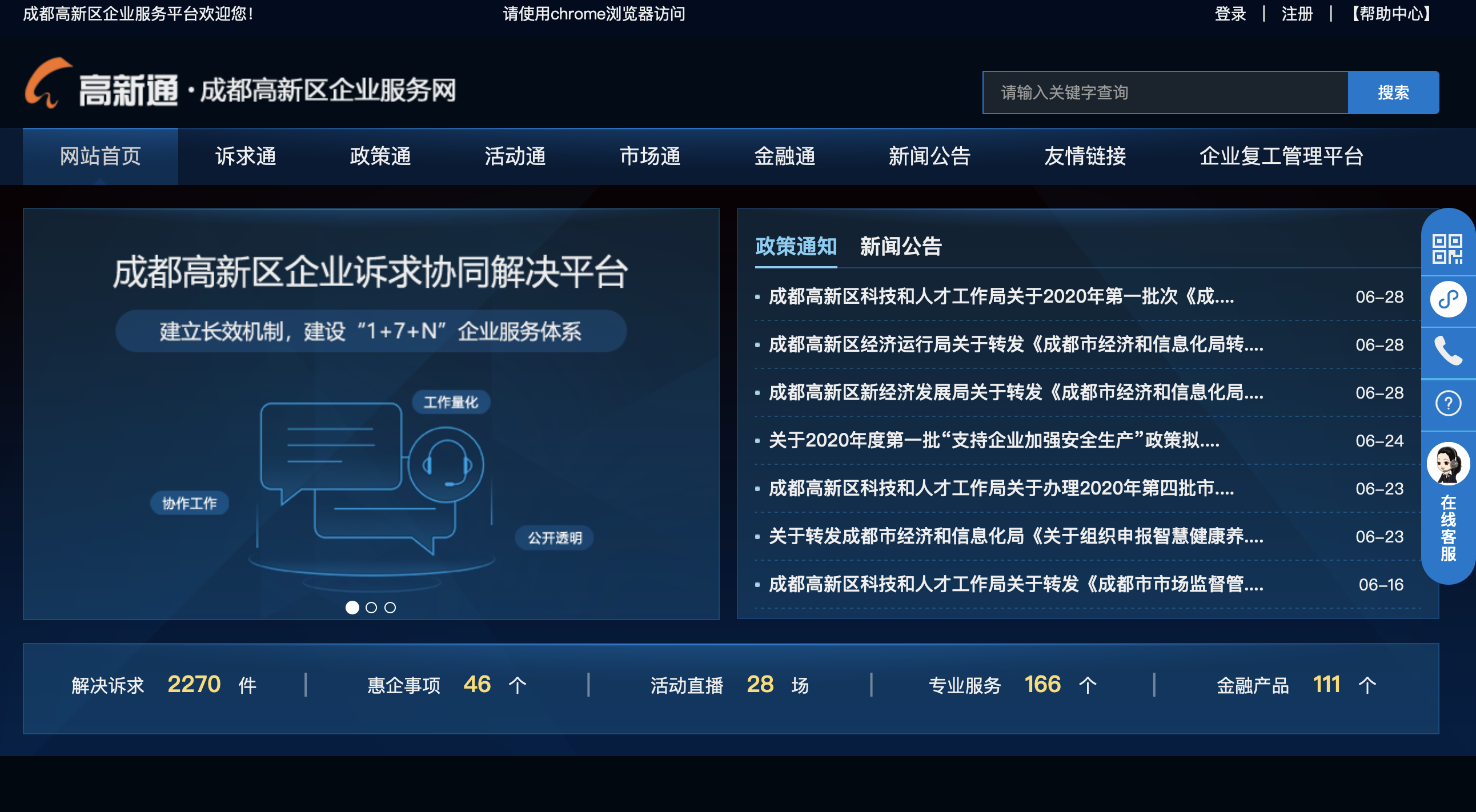Switch to the 新闻公告 tab in news panel
This screenshot has height=812, width=1476.
(x=900, y=246)
